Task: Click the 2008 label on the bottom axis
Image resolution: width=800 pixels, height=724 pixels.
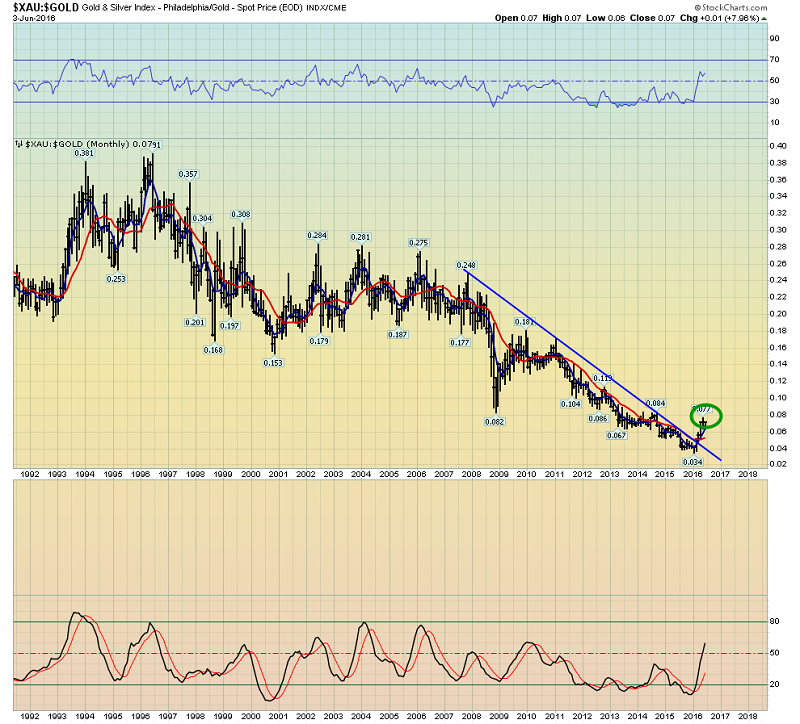Action: [471, 716]
